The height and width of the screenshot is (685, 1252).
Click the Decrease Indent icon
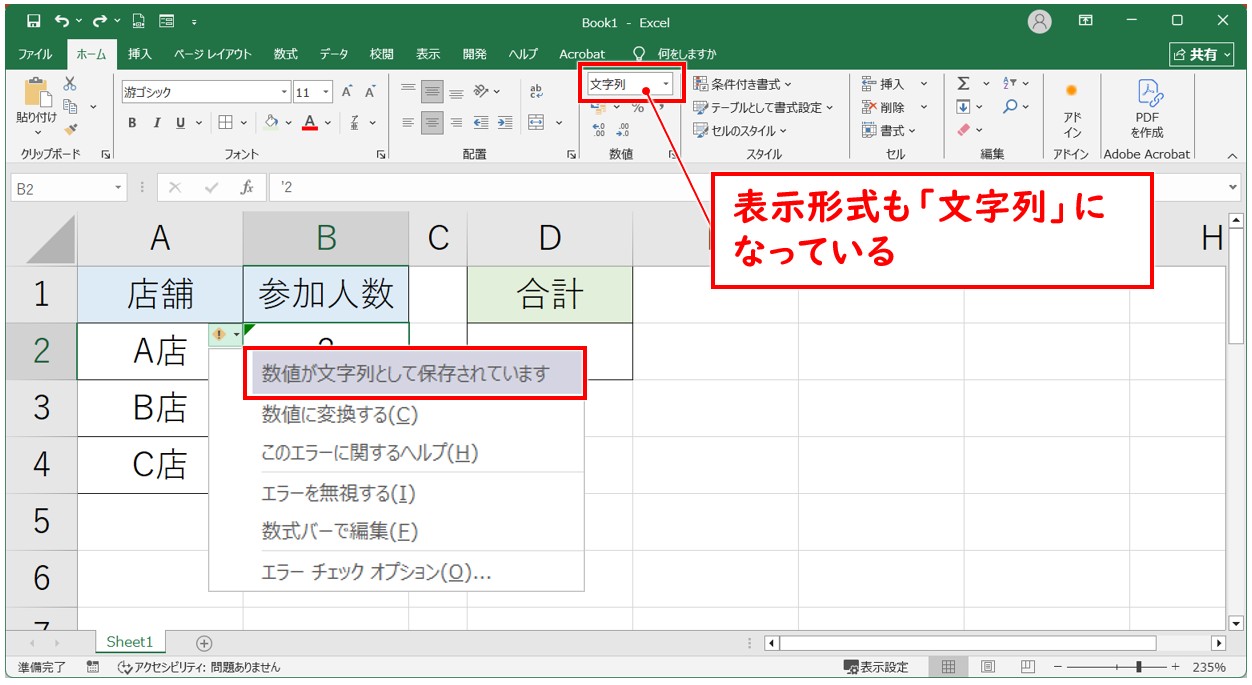[481, 122]
